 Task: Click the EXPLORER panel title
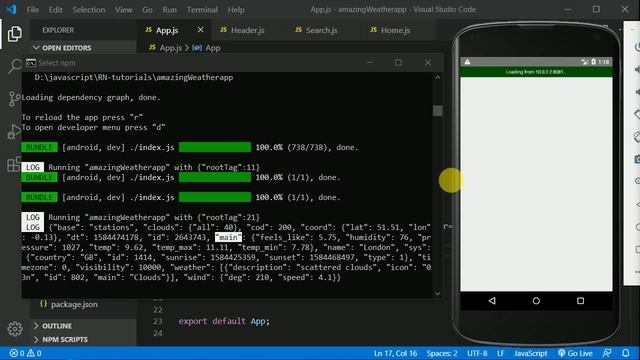[58, 30]
